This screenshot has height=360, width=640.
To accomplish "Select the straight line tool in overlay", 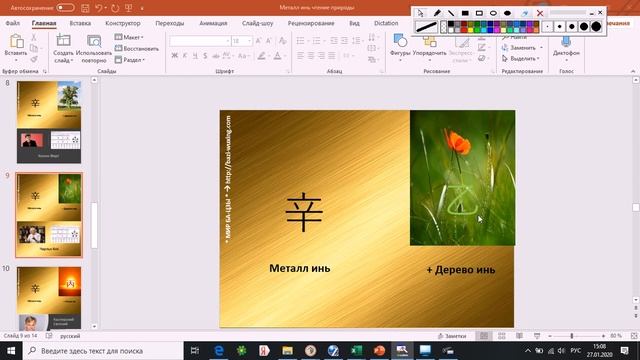I will click(451, 13).
